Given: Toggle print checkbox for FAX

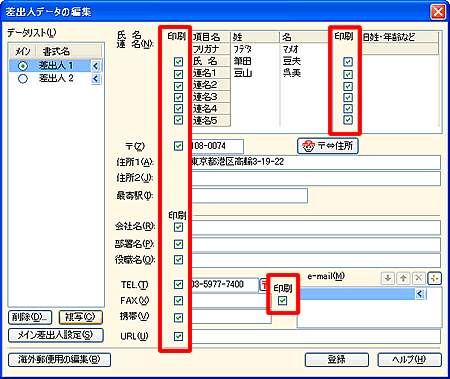Looking at the screenshot, I should 178,301.
